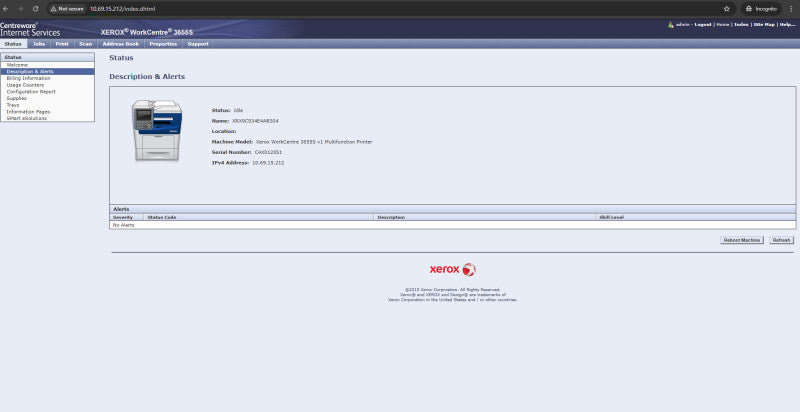
Task: Open SMart eSolutions in sidebar
Action: pos(27,118)
